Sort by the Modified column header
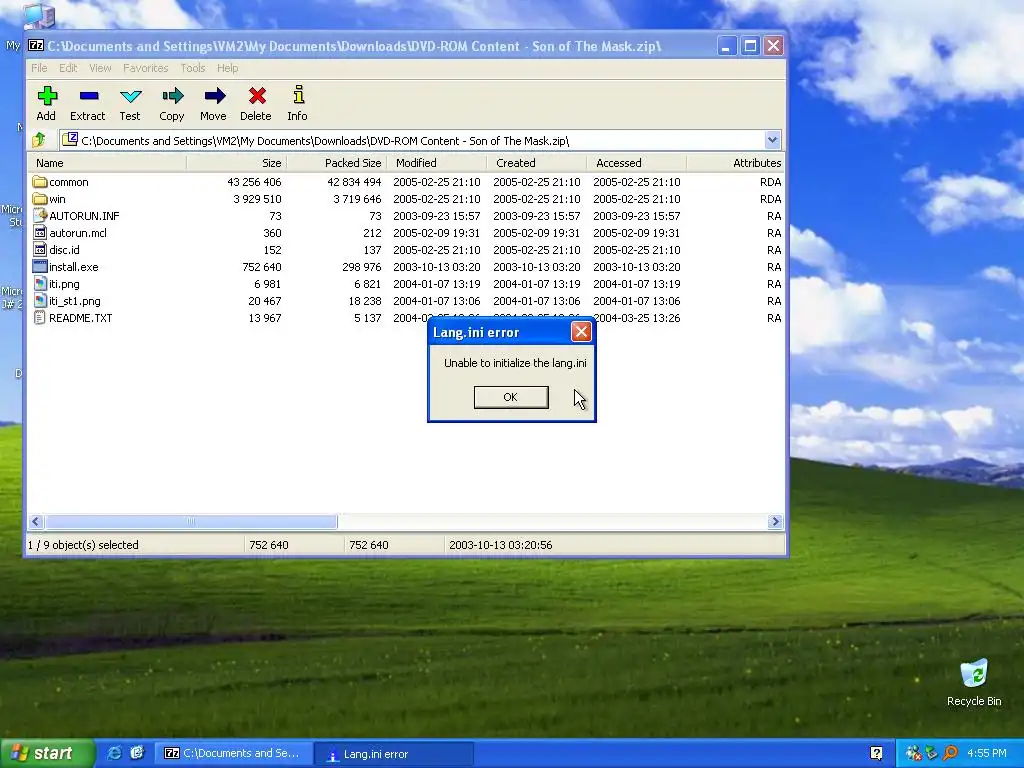 [x=436, y=163]
